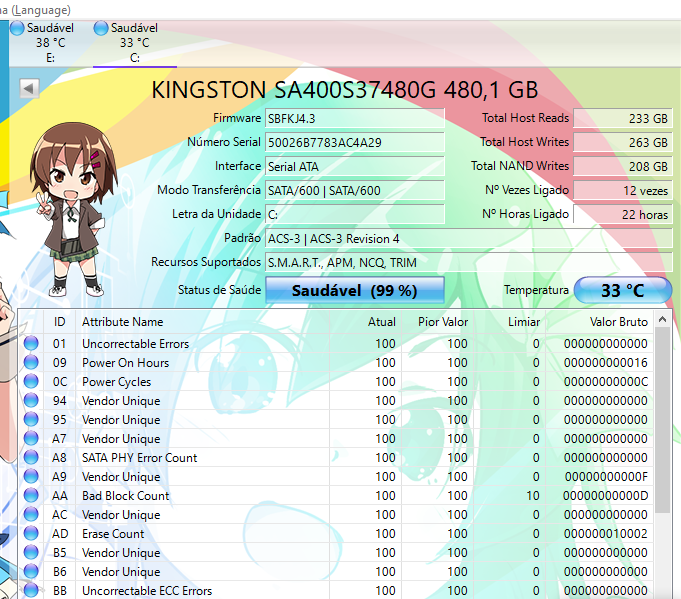Image resolution: width=681 pixels, height=599 pixels.
Task: Select the C: drive healthy status tab
Action: tap(134, 43)
